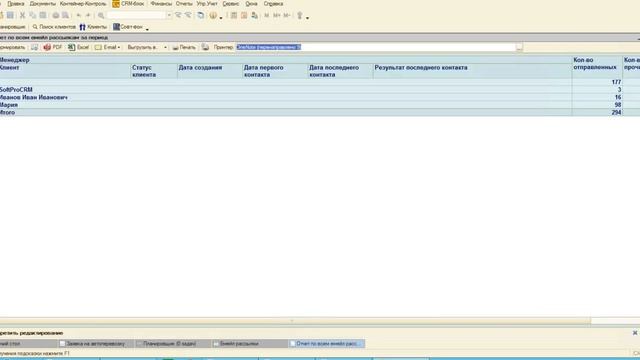
Task: Click the Принтер name input field
Action: [x=376, y=47]
